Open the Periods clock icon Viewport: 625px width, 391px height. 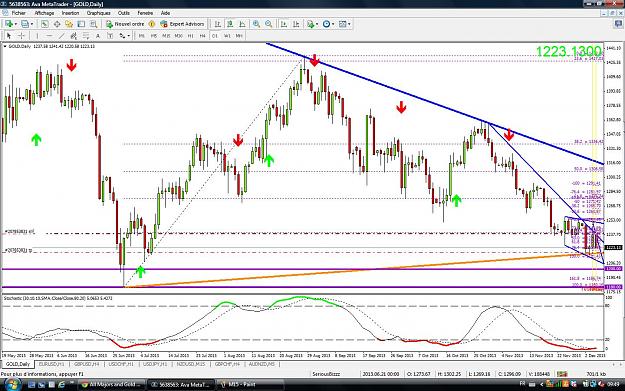click(x=326, y=24)
